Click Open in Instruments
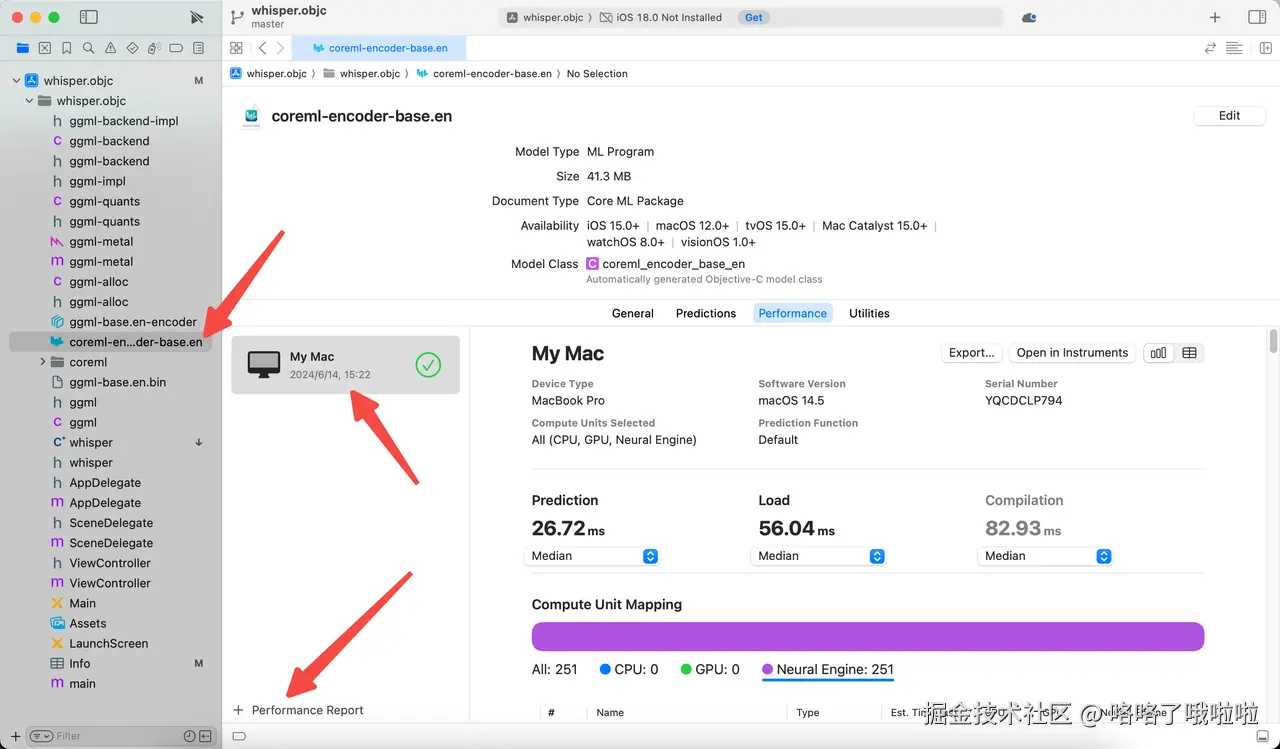The height and width of the screenshot is (749, 1280). click(1072, 353)
